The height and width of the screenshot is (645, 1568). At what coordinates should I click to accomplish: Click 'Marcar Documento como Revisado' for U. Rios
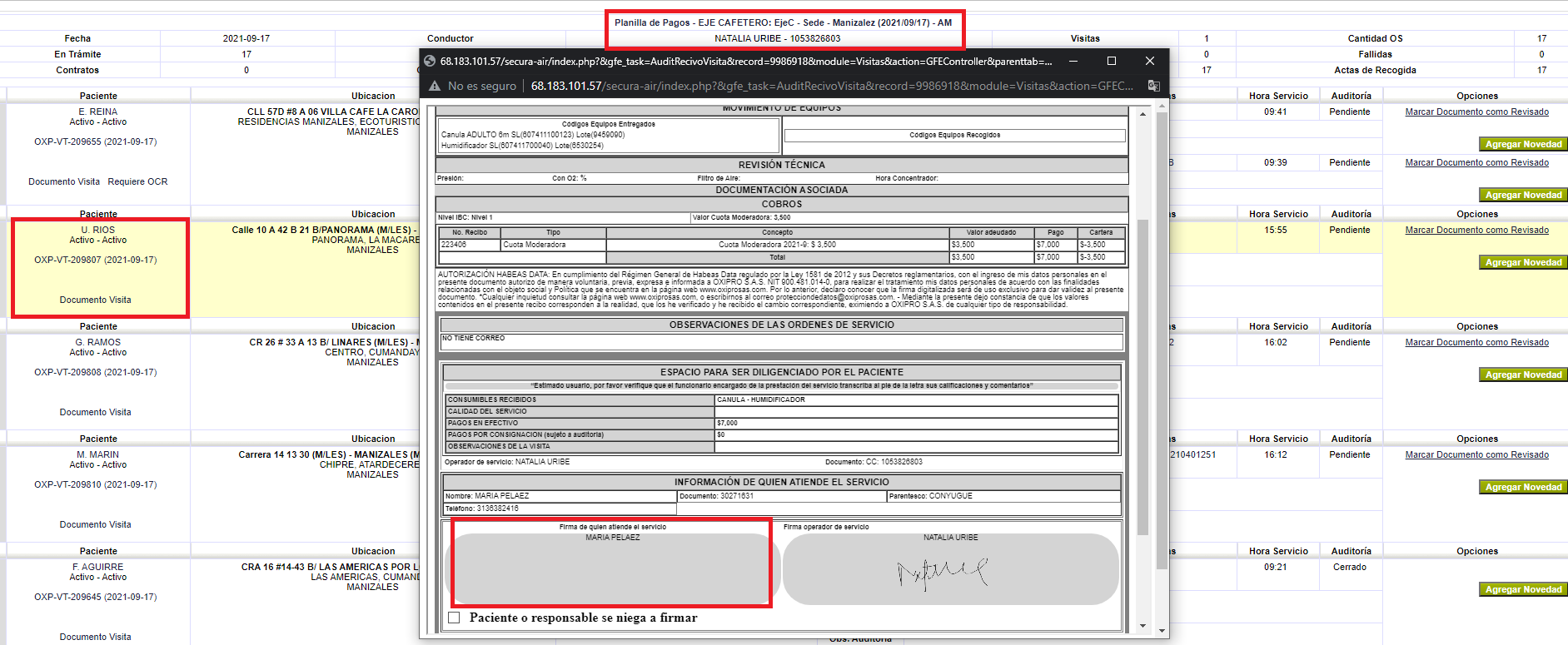(1476, 230)
